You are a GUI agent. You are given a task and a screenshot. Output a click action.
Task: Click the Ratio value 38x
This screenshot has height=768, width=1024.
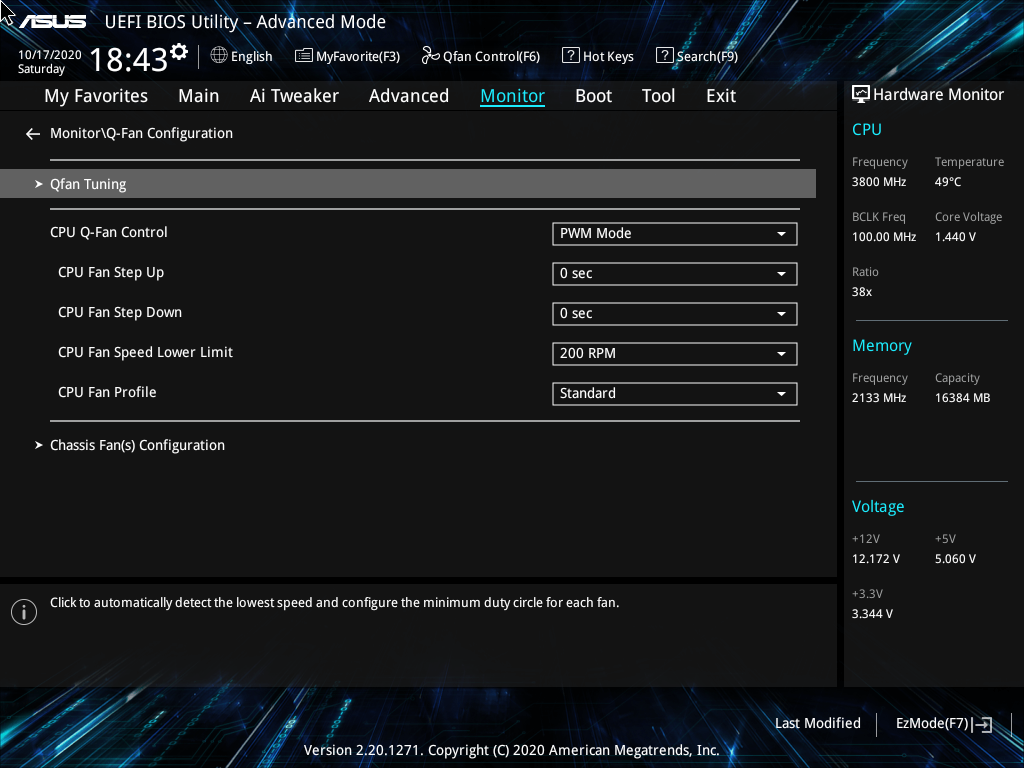pos(861,292)
